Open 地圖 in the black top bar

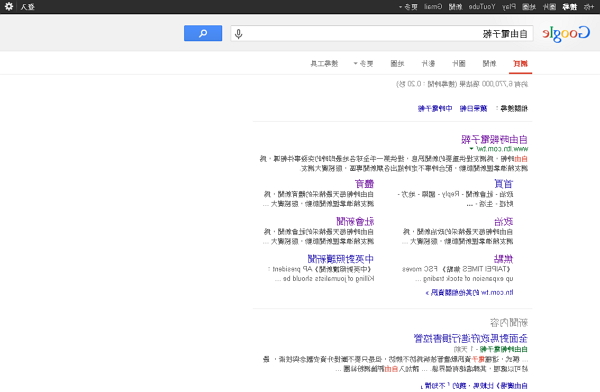click(x=529, y=7)
